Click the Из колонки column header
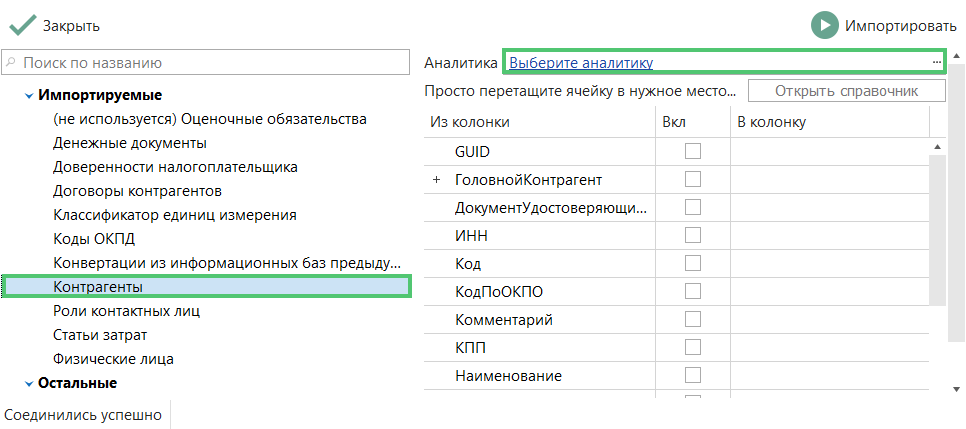This screenshot has width=966, height=429. click(470, 122)
